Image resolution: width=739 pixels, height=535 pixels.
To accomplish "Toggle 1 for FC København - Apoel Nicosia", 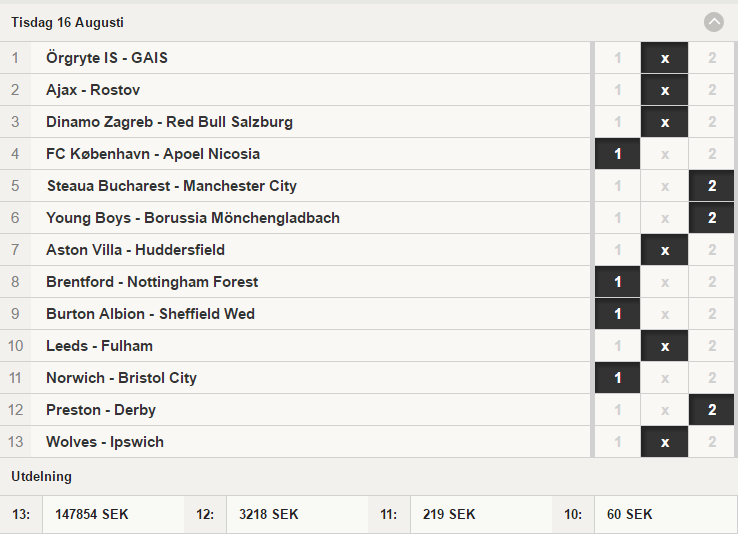I will coord(617,154).
